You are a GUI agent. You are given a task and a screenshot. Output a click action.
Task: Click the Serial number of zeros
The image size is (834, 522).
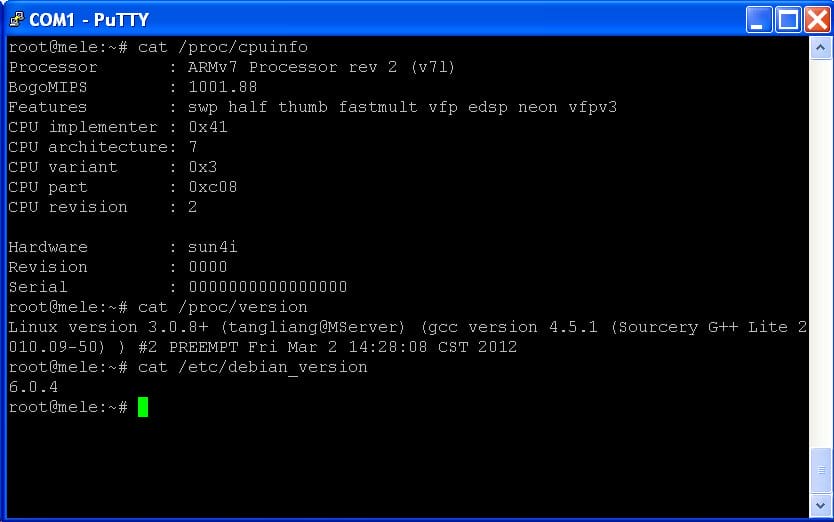pos(268,287)
